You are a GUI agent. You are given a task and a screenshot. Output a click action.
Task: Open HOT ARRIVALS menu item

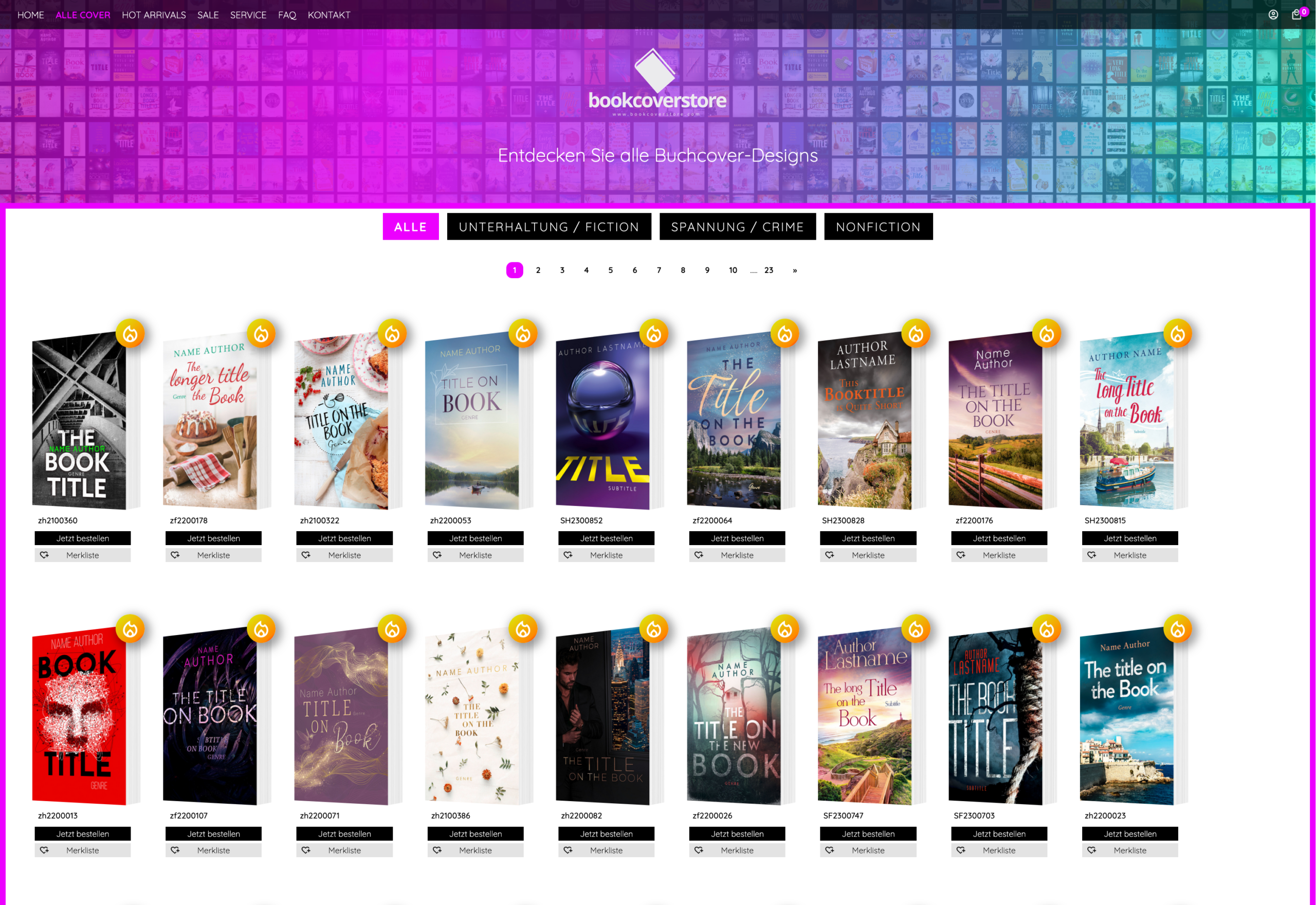(x=154, y=15)
